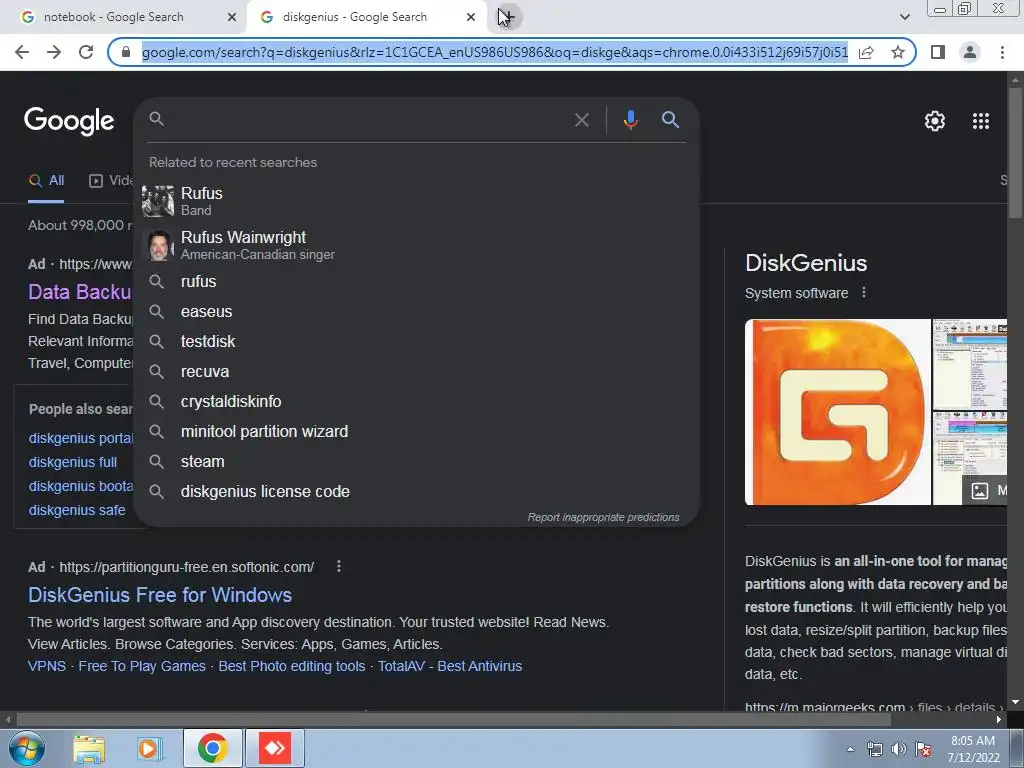Viewport: 1024px width, 768px height.
Task: Open the Action Center flag tray icon
Action: coord(923,749)
